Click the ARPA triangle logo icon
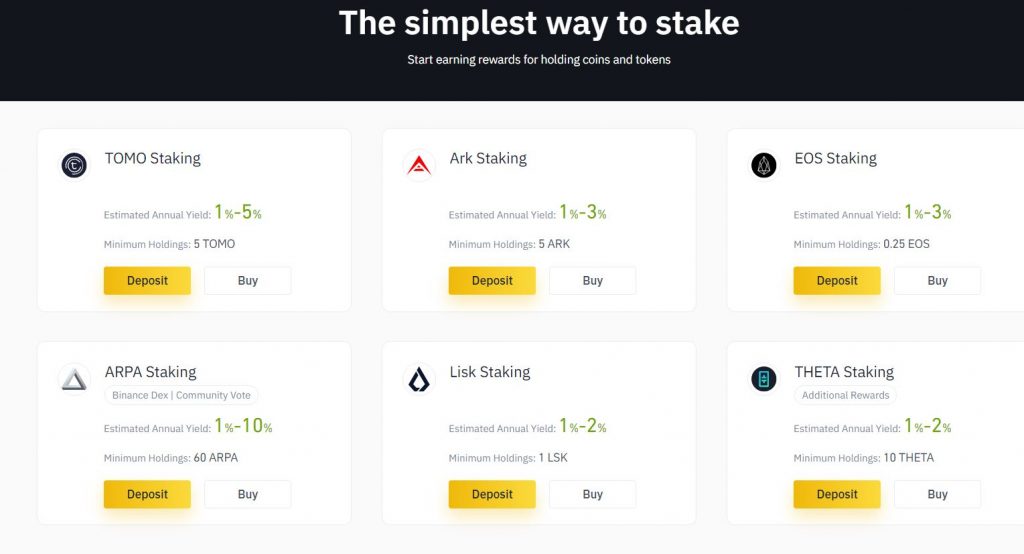This screenshot has height=554, width=1024. pyautogui.click(x=74, y=380)
